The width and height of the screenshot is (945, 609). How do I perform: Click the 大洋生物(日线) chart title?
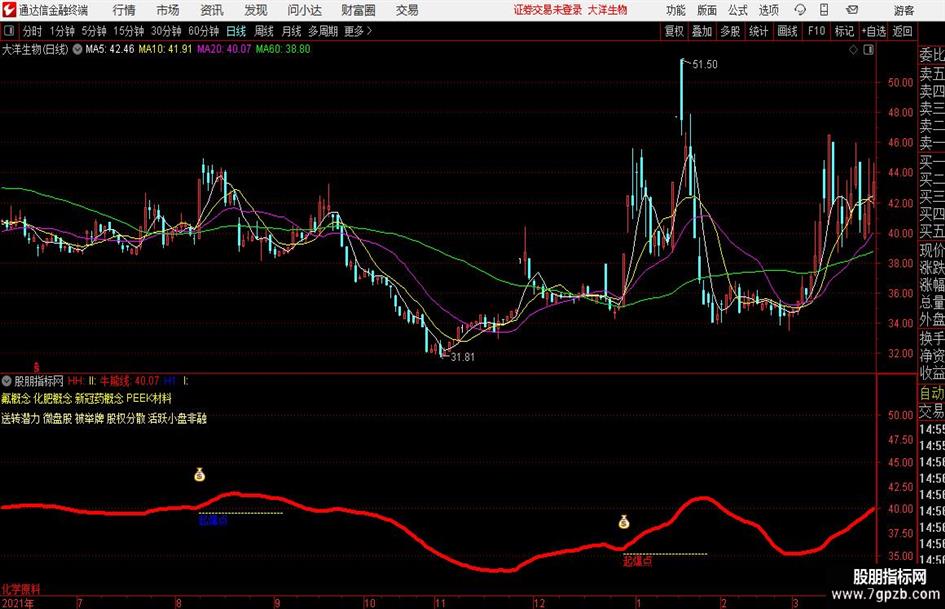(35, 49)
